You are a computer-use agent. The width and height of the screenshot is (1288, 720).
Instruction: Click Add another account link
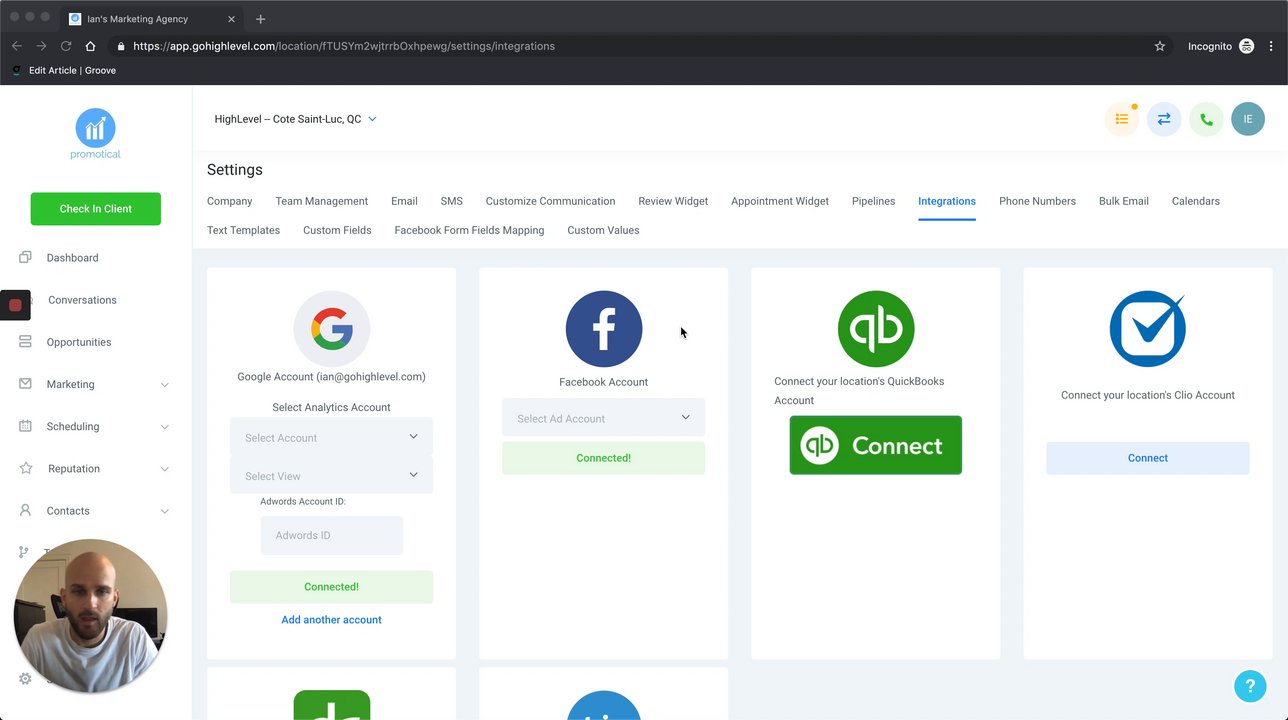[331, 620]
